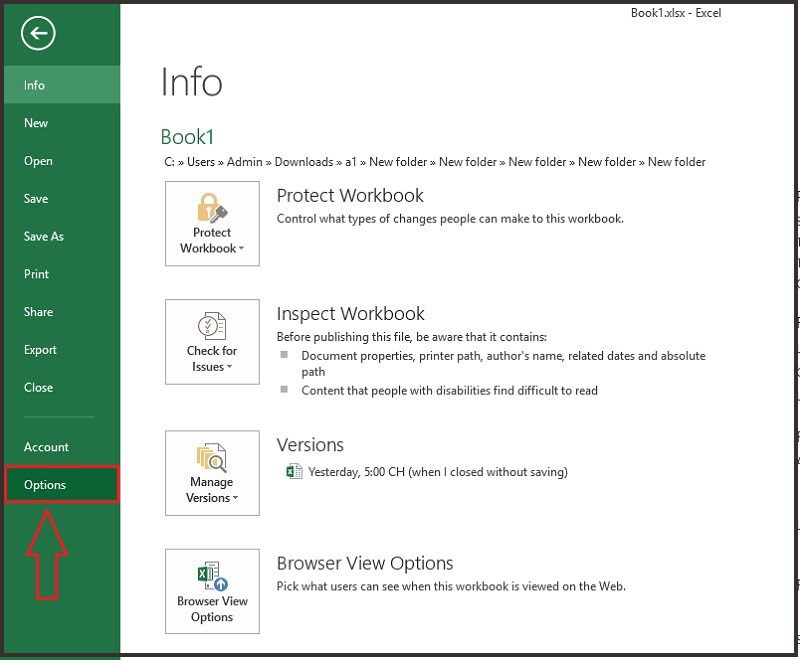
Task: Click 'Control what types of changes' description
Action: click(450, 219)
